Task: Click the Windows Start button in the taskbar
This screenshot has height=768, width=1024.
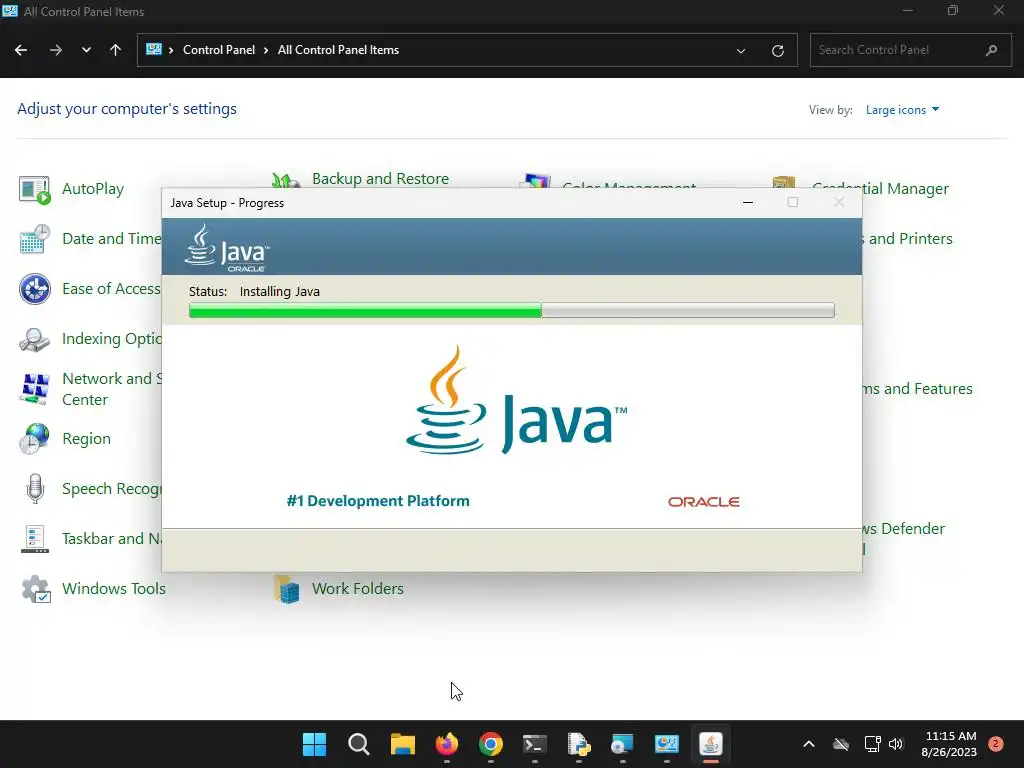Action: click(x=314, y=744)
